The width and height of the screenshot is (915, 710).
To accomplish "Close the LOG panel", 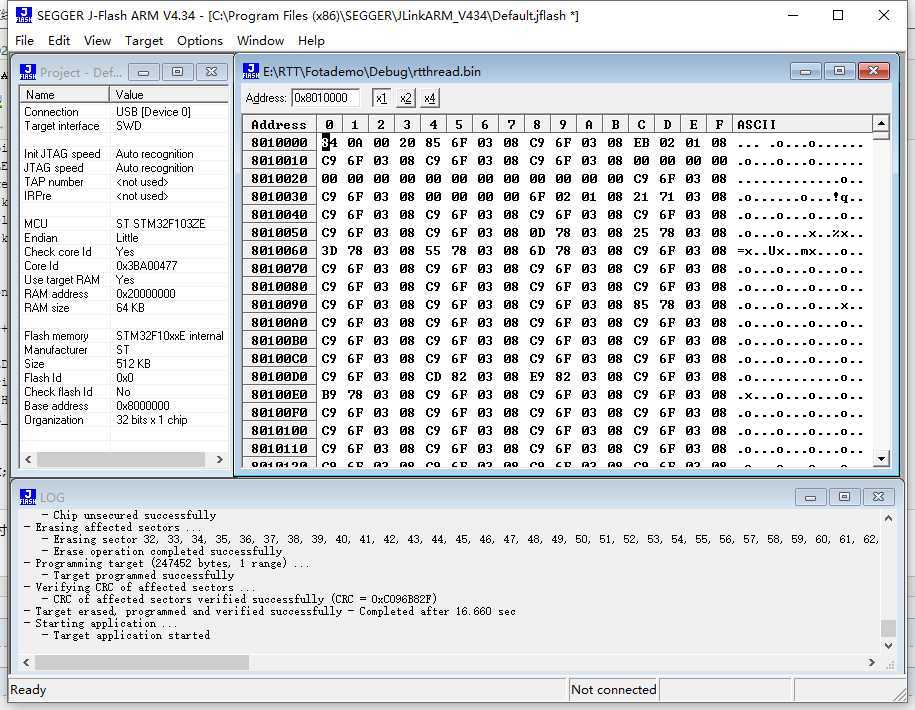I will [878, 497].
